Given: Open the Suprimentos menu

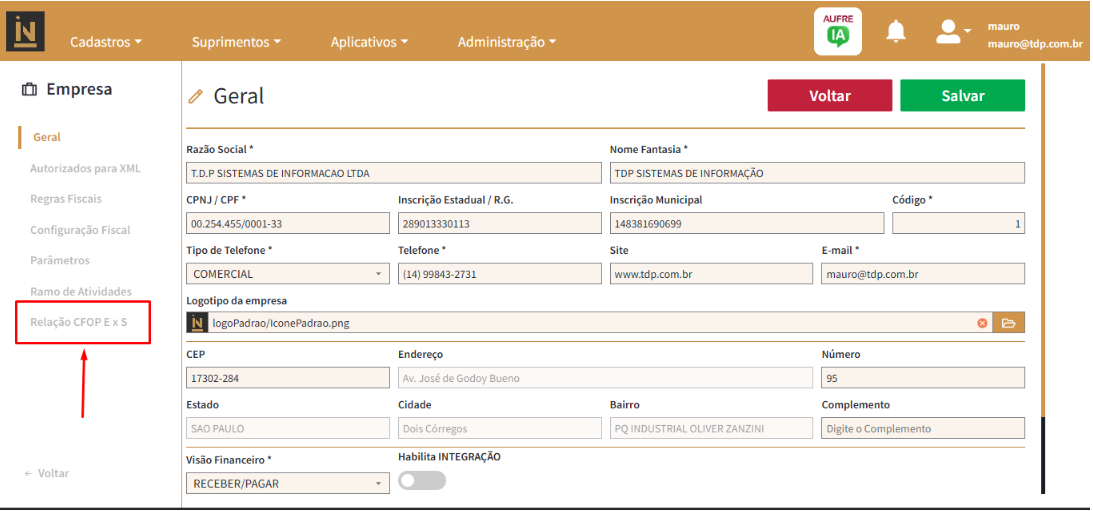Looking at the screenshot, I should click(235, 42).
